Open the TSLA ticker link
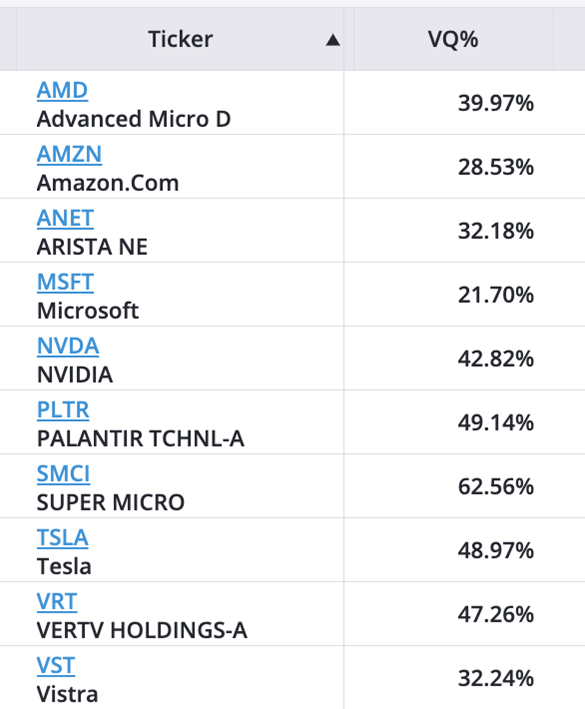Screen dimensions: 585x709 click(x=62, y=538)
